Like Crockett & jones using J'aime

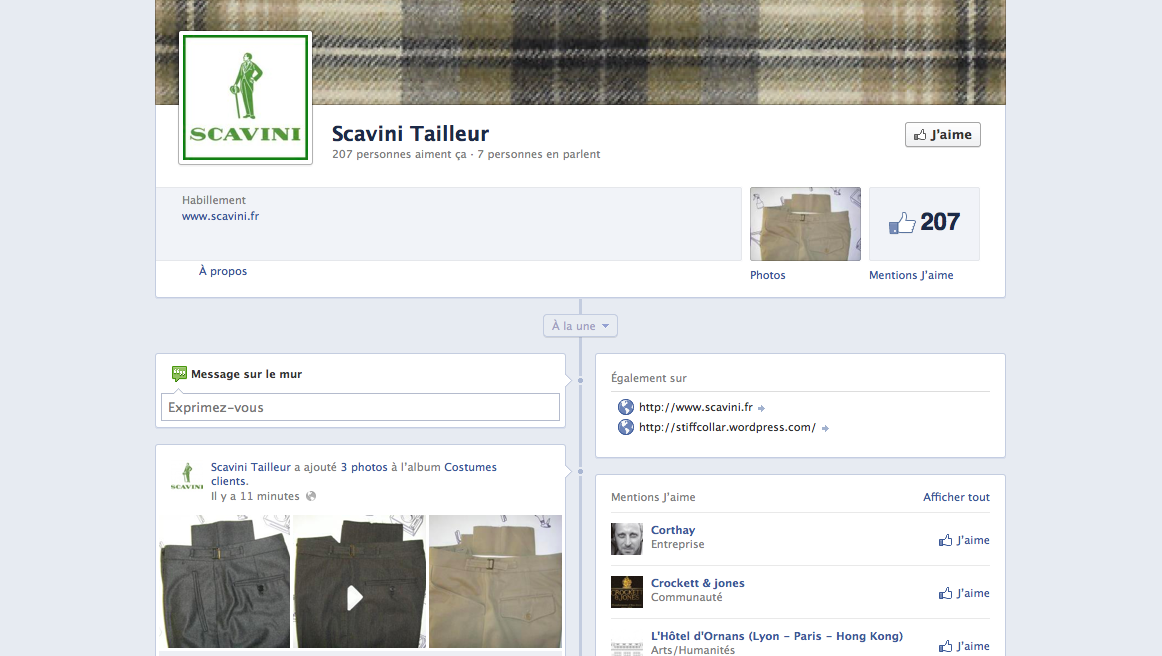964,593
